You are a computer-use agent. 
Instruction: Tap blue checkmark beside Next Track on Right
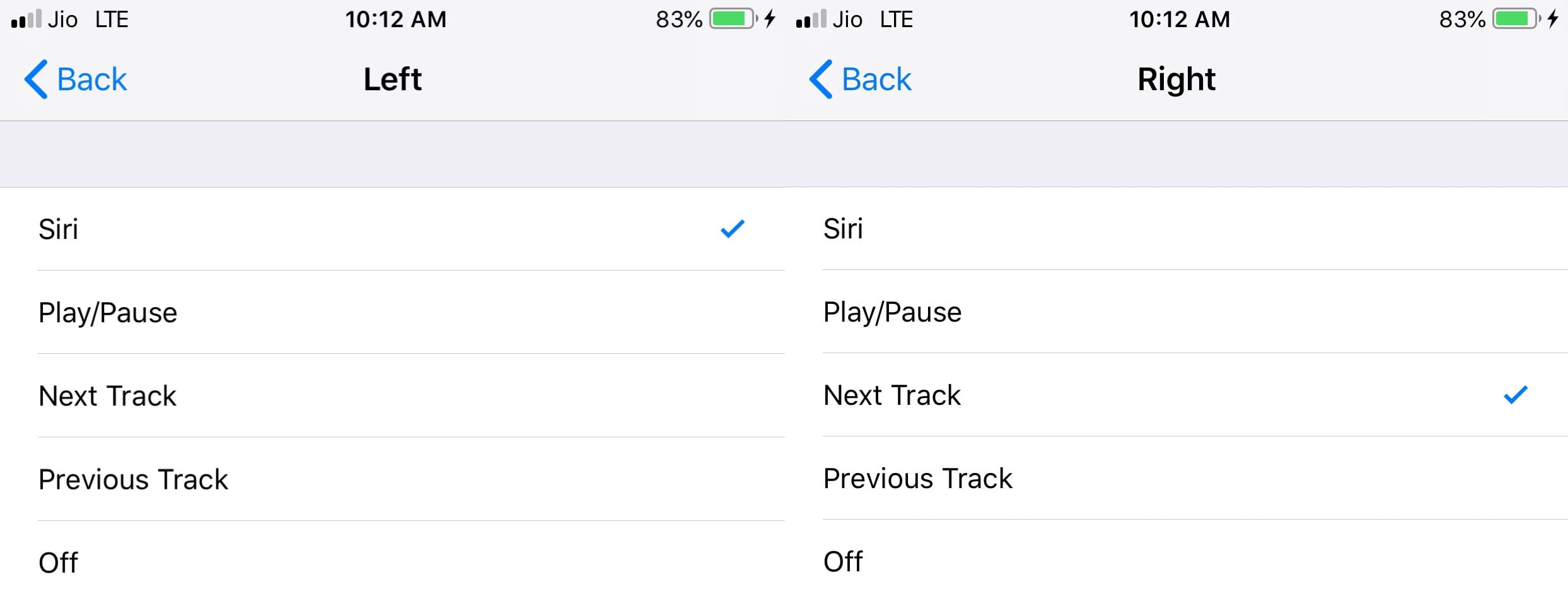click(x=1516, y=395)
